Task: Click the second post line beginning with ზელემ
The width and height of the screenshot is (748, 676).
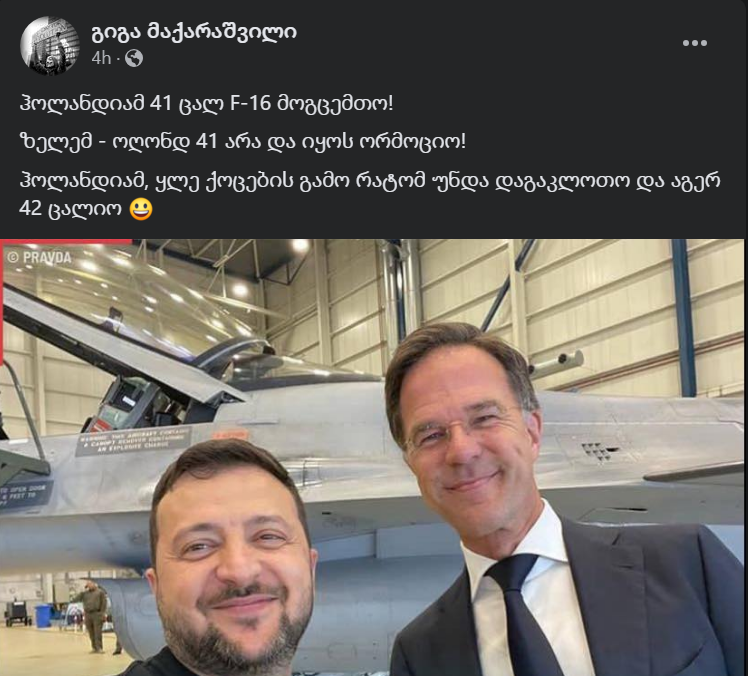Action: pos(242,142)
